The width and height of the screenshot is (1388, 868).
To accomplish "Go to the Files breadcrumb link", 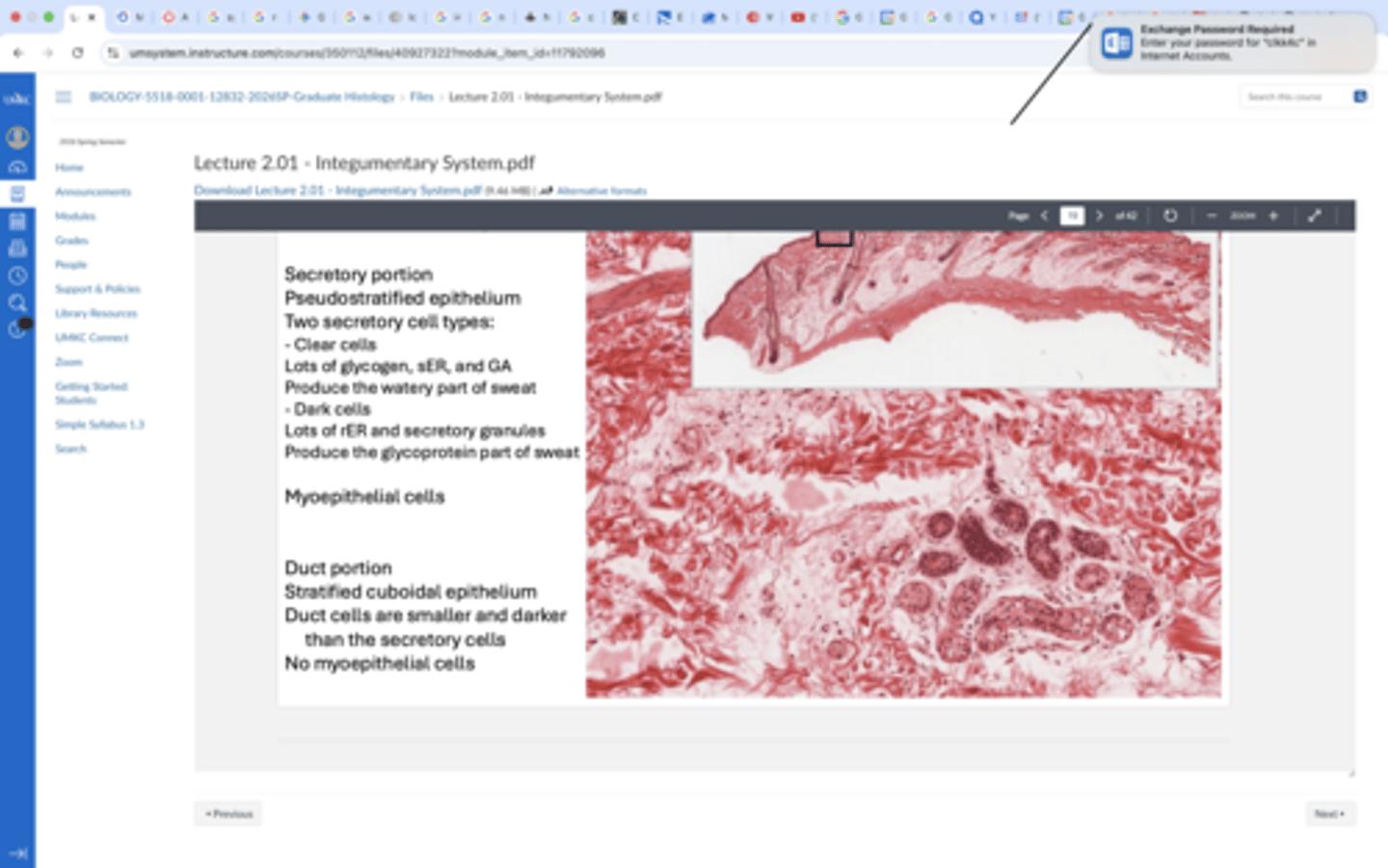I will tap(421, 96).
